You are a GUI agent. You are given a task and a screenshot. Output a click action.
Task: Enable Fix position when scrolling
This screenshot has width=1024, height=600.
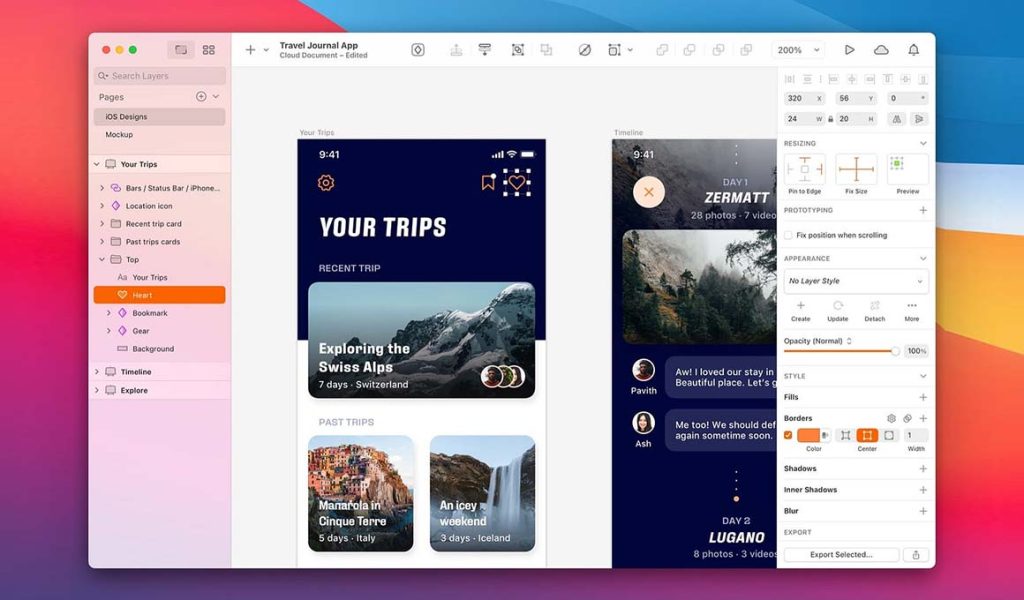[x=788, y=235]
